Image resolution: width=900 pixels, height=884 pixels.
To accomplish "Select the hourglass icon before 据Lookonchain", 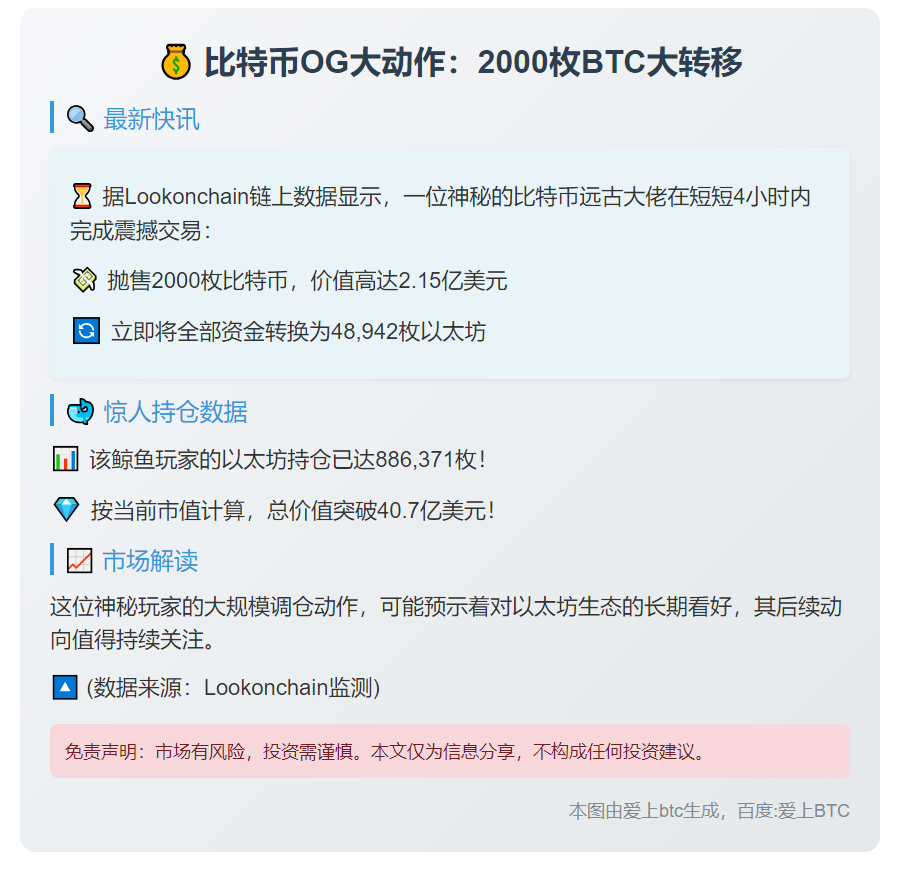I will (x=82, y=196).
